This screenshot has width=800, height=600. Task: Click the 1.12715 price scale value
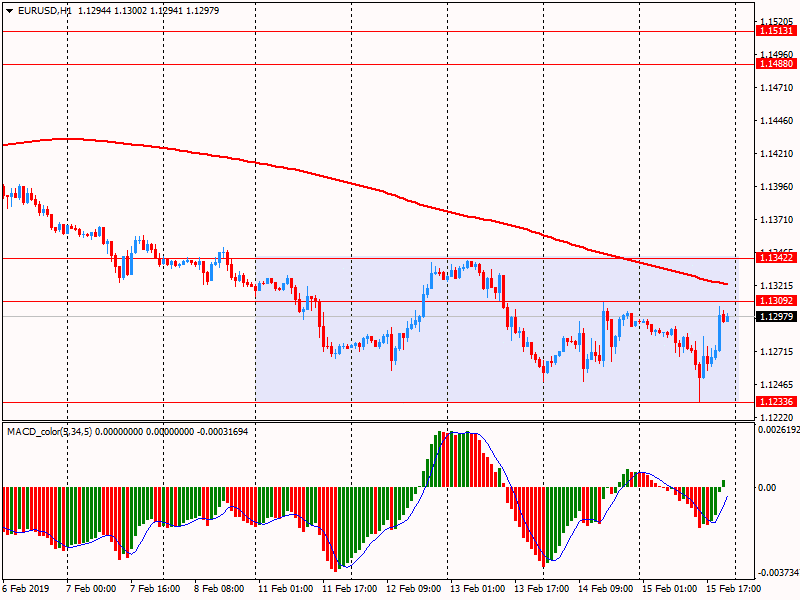[x=777, y=352]
